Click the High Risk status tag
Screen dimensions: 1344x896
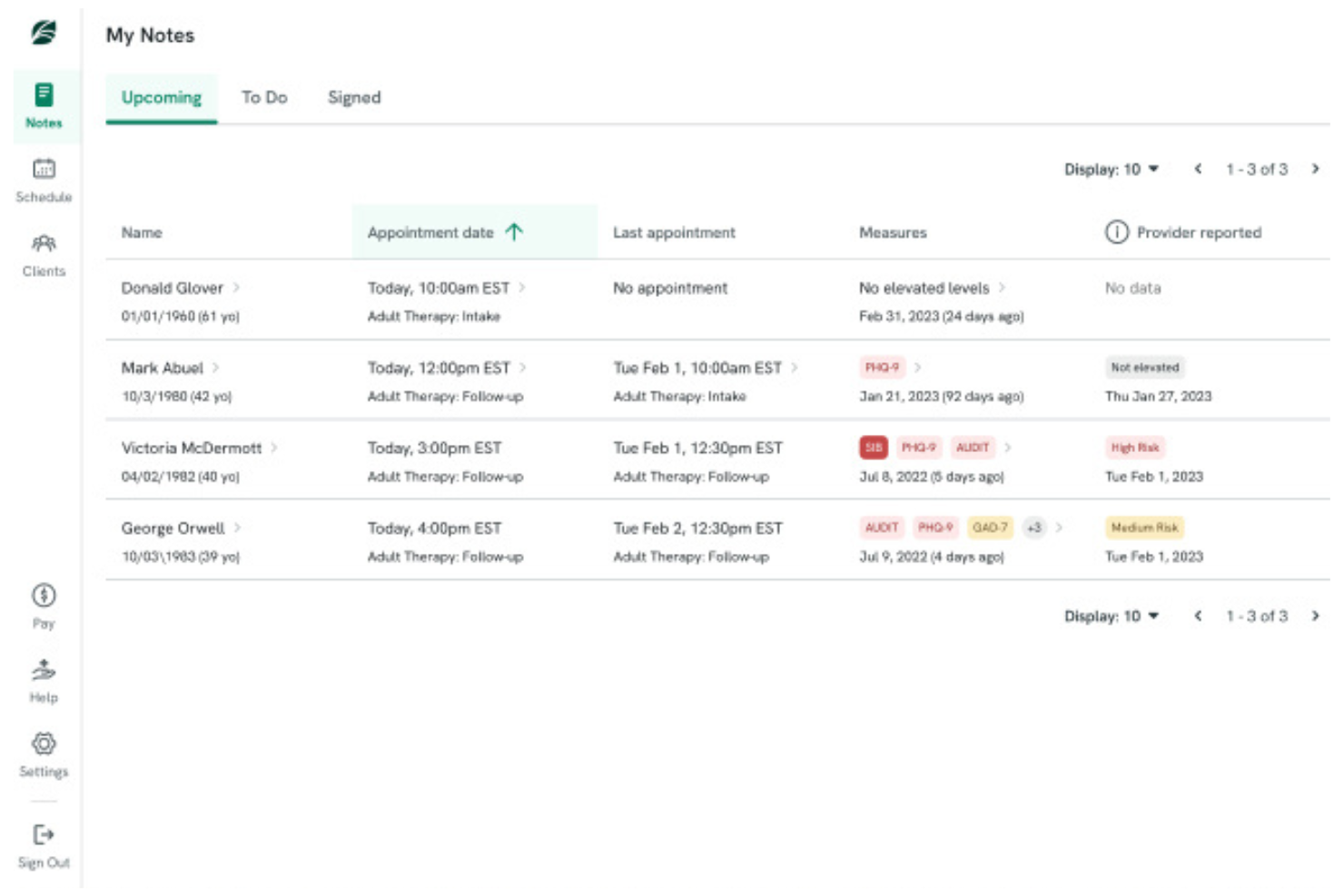(x=1135, y=448)
